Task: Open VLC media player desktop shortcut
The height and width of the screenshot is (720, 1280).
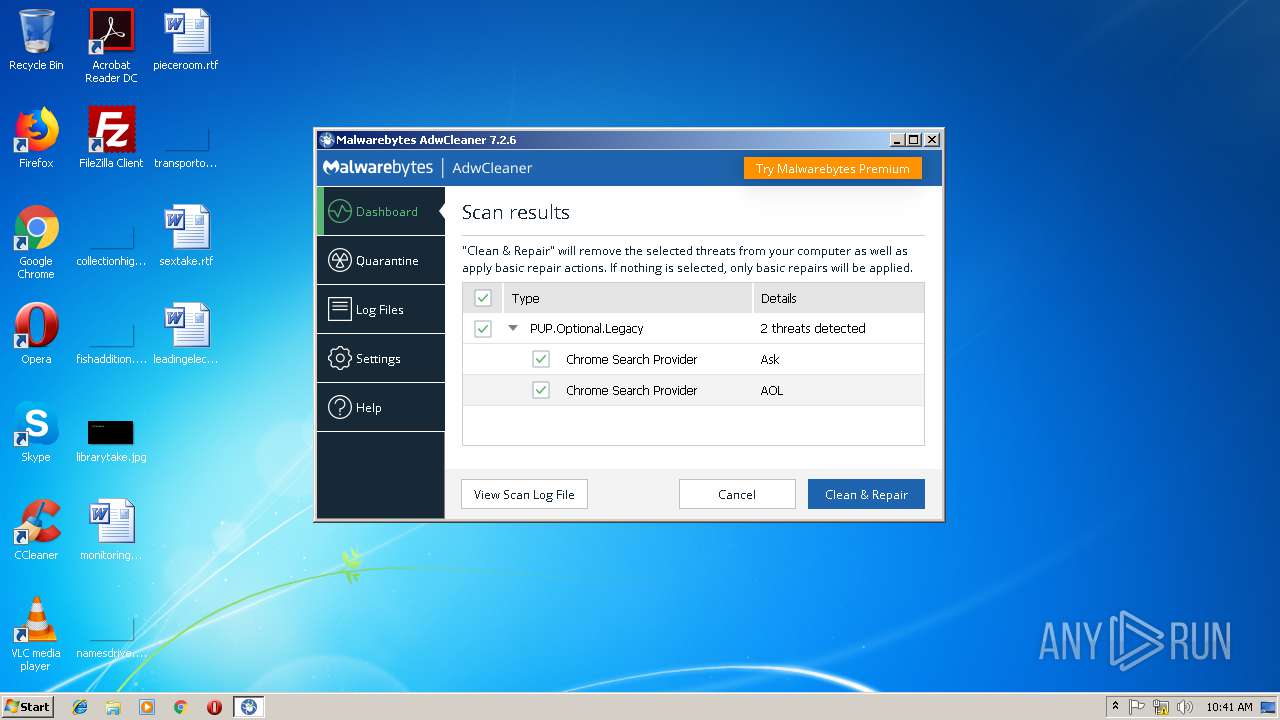Action: 36,634
